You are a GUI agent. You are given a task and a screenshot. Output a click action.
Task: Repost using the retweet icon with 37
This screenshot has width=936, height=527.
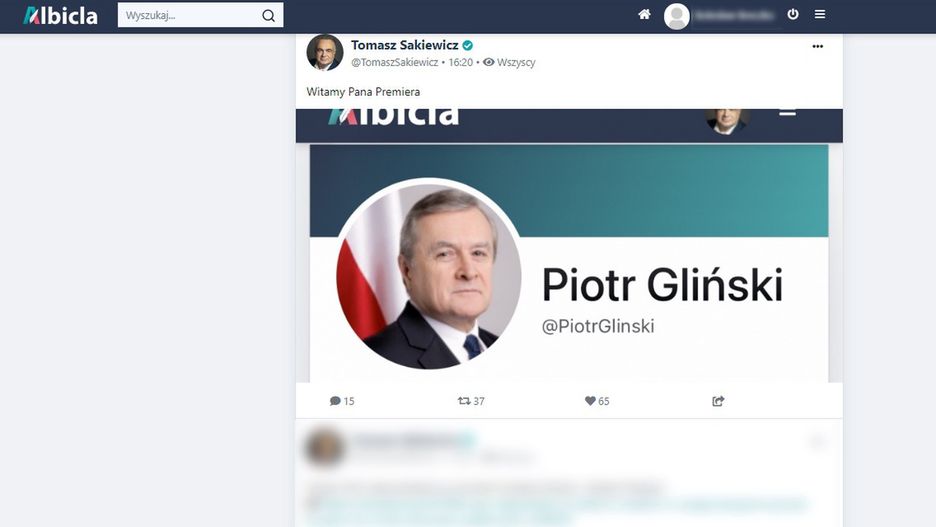(x=464, y=401)
